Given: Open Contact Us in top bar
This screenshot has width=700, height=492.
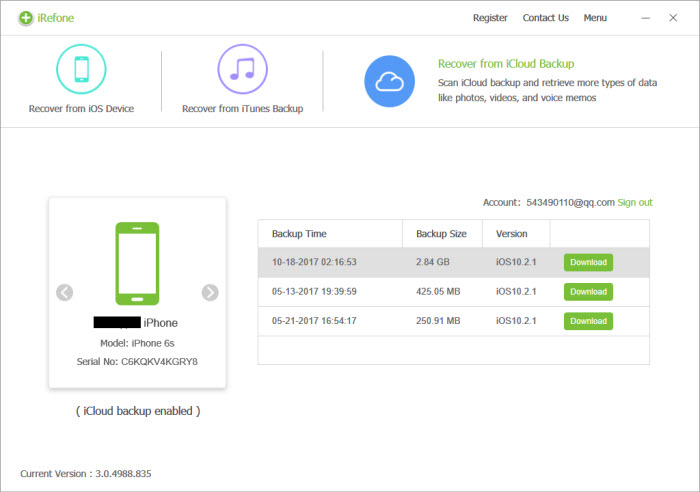Looking at the screenshot, I should tap(546, 18).
